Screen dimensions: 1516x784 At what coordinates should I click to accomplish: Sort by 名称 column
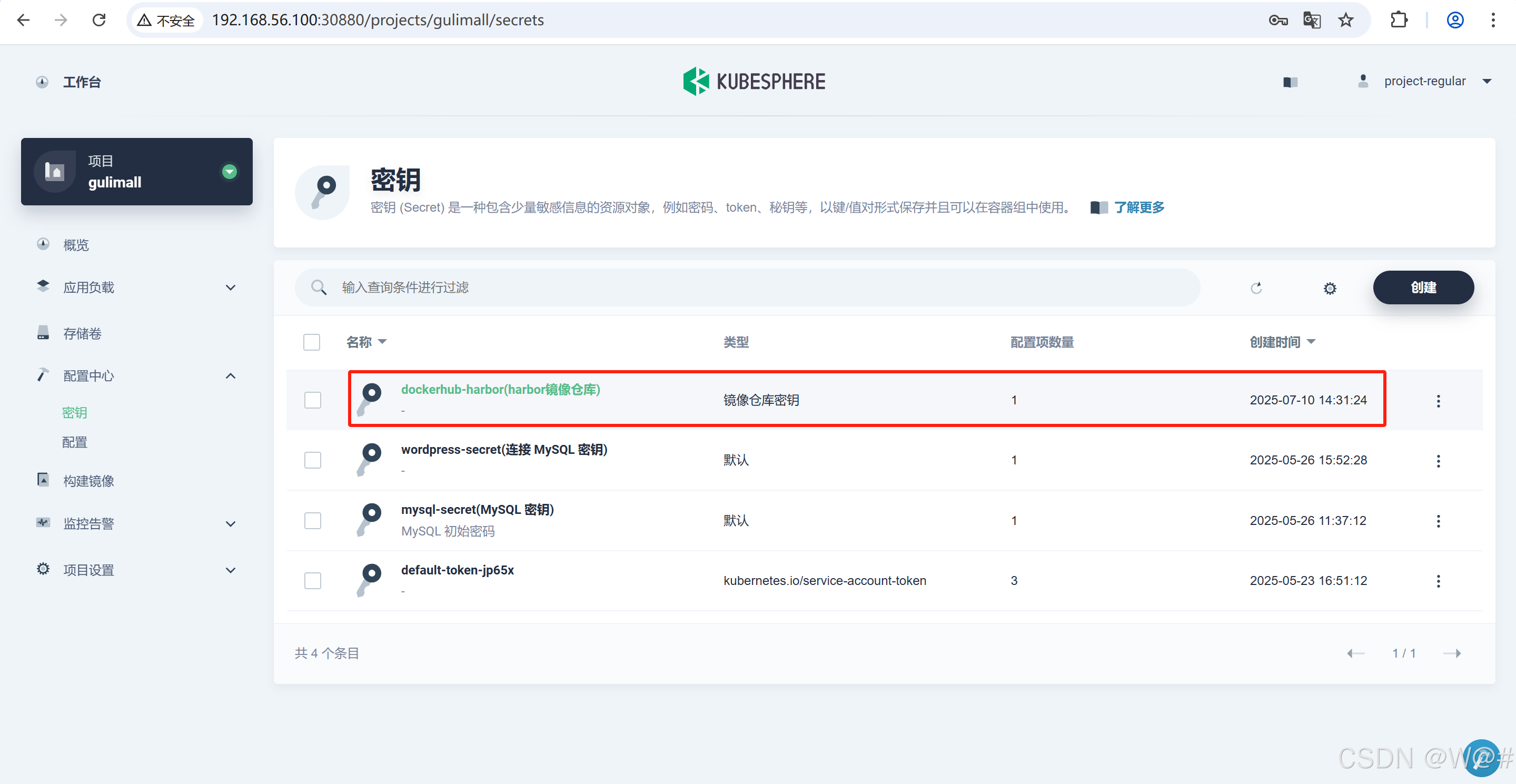365,342
